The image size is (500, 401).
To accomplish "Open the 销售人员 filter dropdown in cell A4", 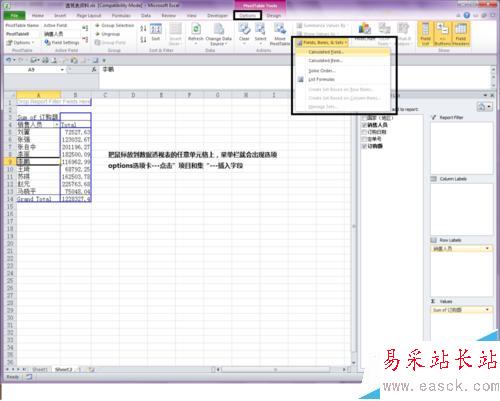I will (57, 125).
